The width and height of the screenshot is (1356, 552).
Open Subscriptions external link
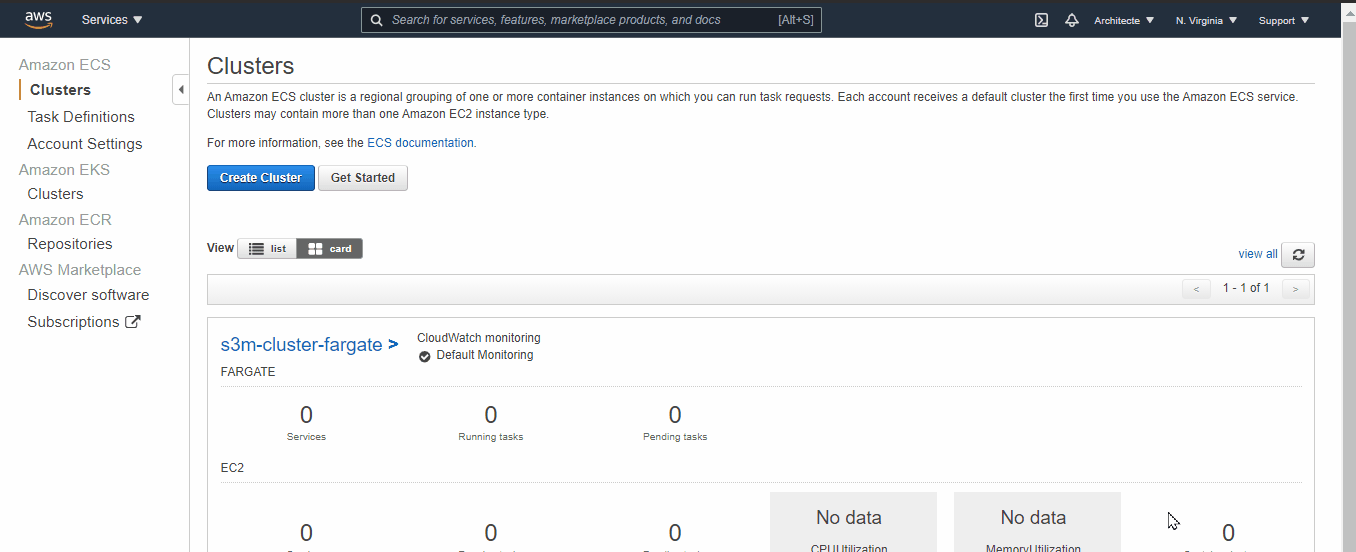84,322
